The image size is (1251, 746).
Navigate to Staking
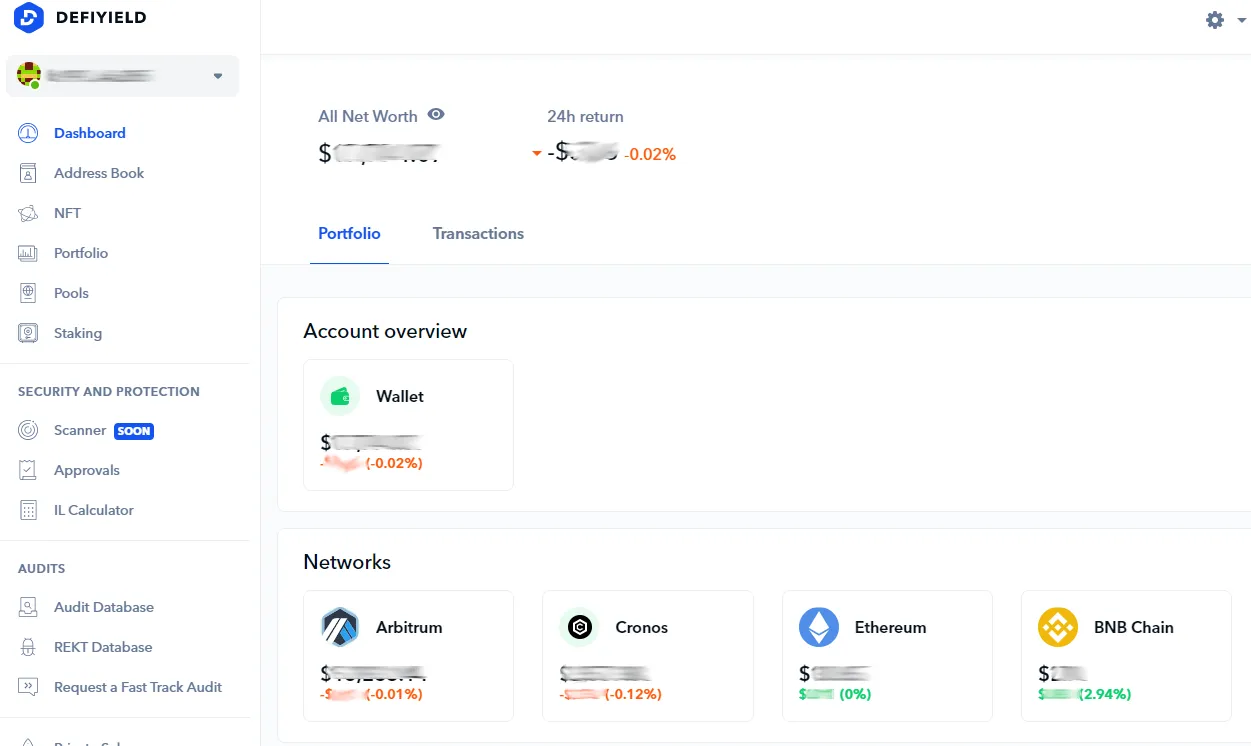78,333
